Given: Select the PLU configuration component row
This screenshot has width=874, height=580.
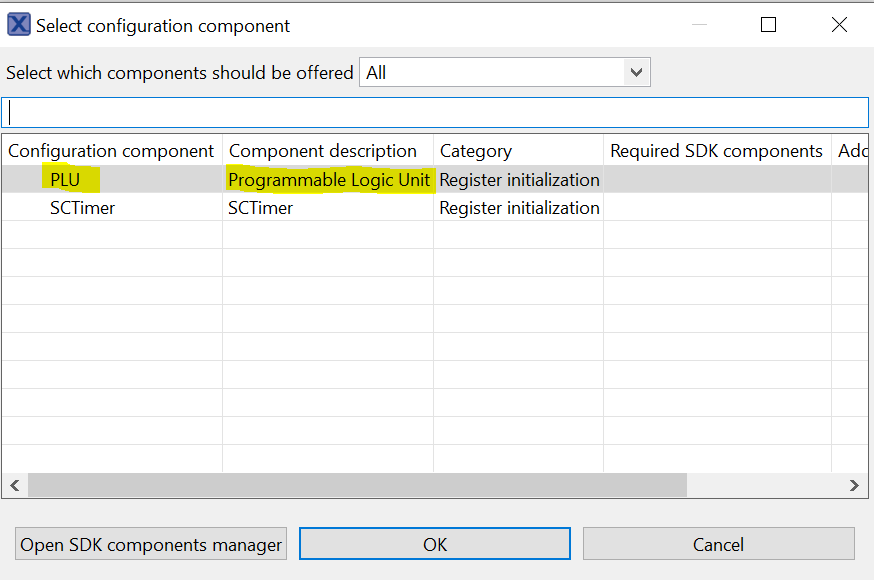Looking at the screenshot, I should tap(65, 180).
